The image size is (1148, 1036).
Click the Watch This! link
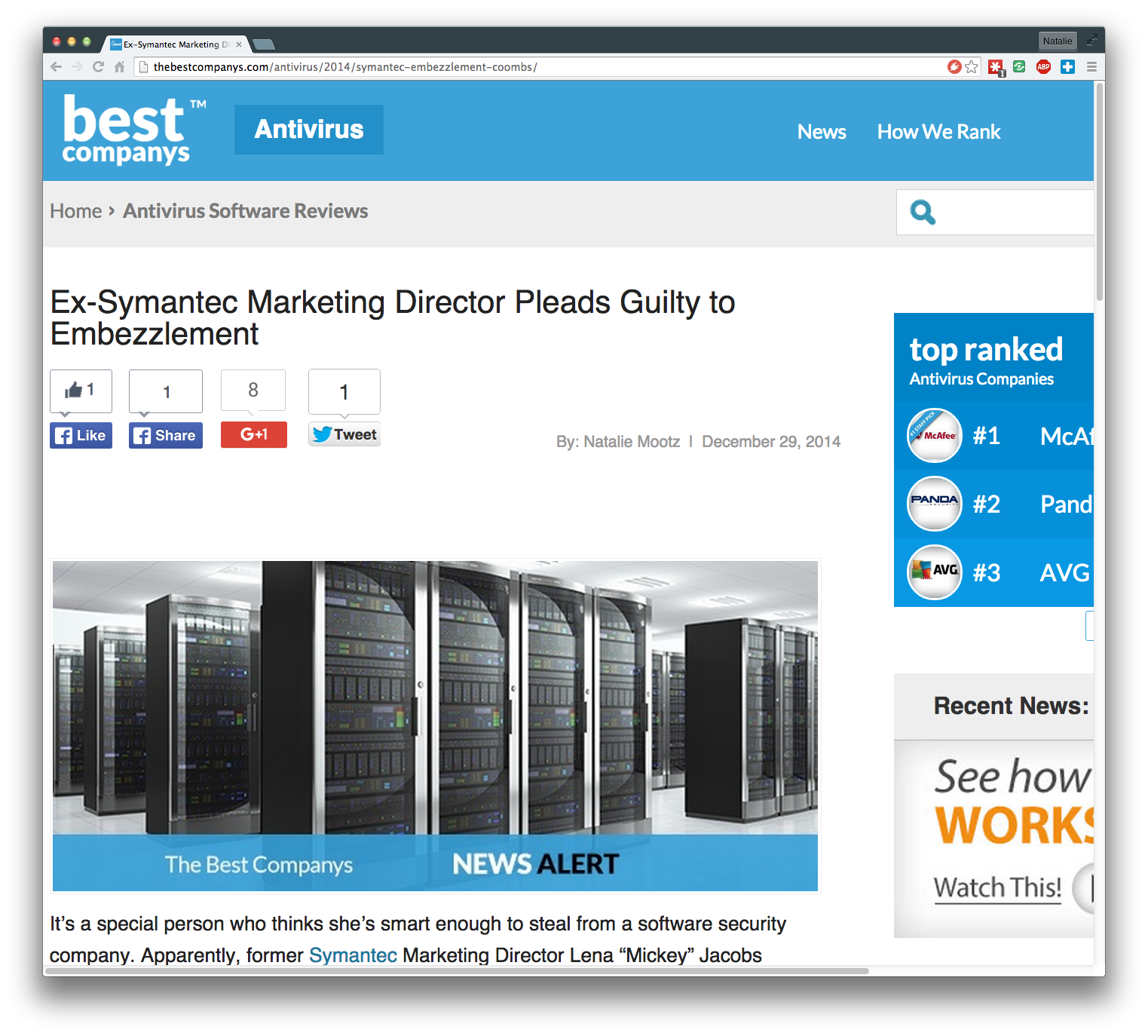click(x=997, y=888)
